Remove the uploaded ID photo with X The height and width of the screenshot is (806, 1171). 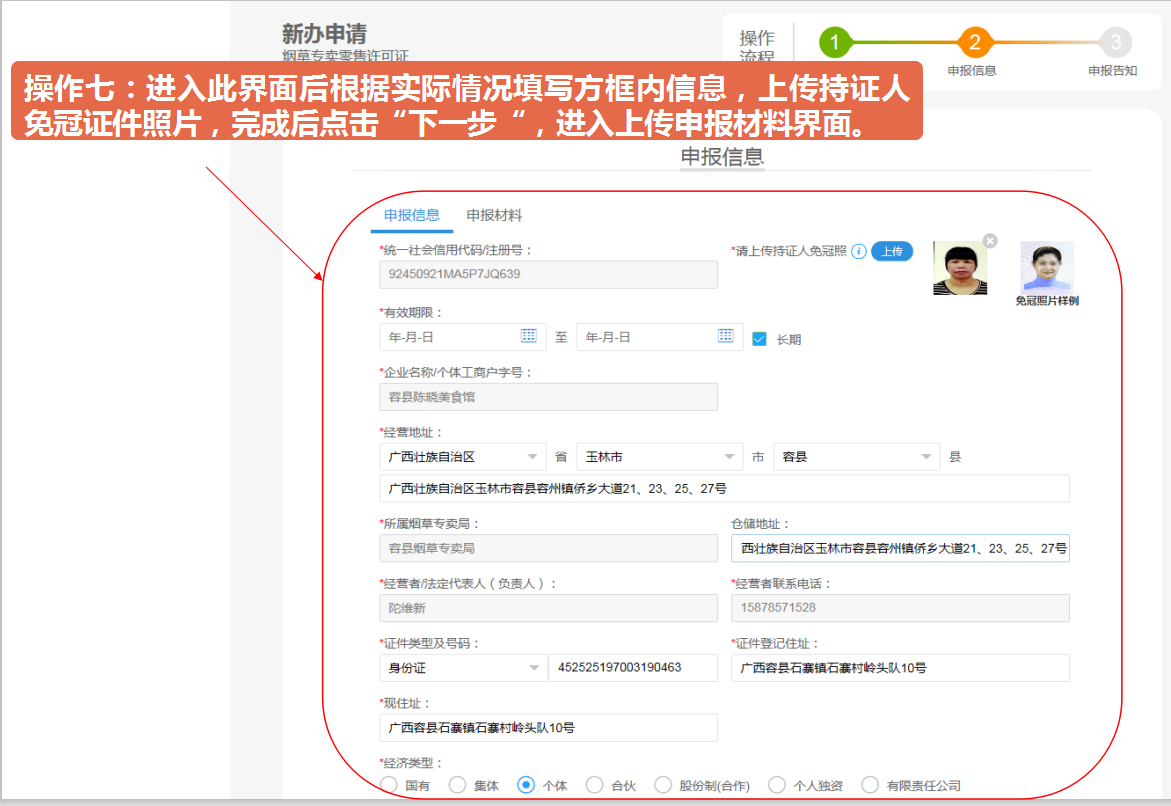989,241
